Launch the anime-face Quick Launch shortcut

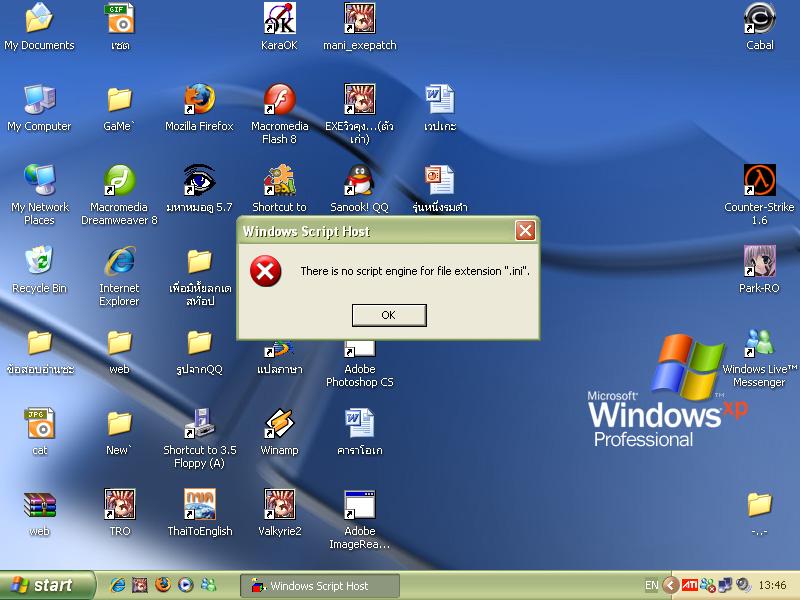pyautogui.click(x=140, y=585)
